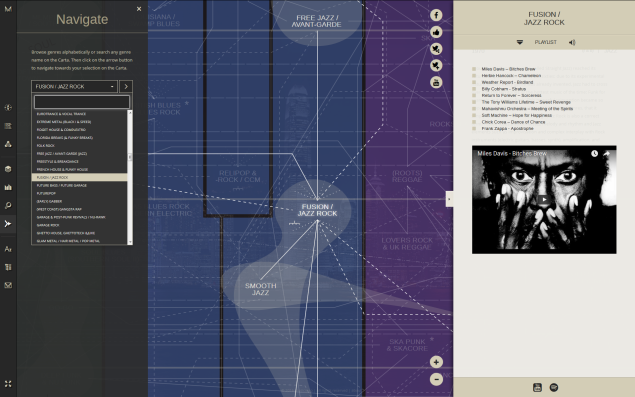The width and height of the screenshot is (635, 397).
Task: Toggle the fullscreen icon at the sidebar bottom
Action: (x=8, y=384)
